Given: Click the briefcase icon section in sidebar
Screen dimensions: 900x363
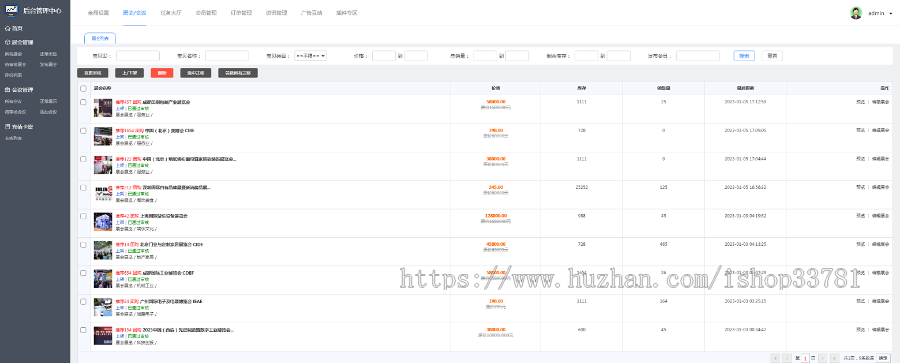Looking at the screenshot, I should point(7,90).
